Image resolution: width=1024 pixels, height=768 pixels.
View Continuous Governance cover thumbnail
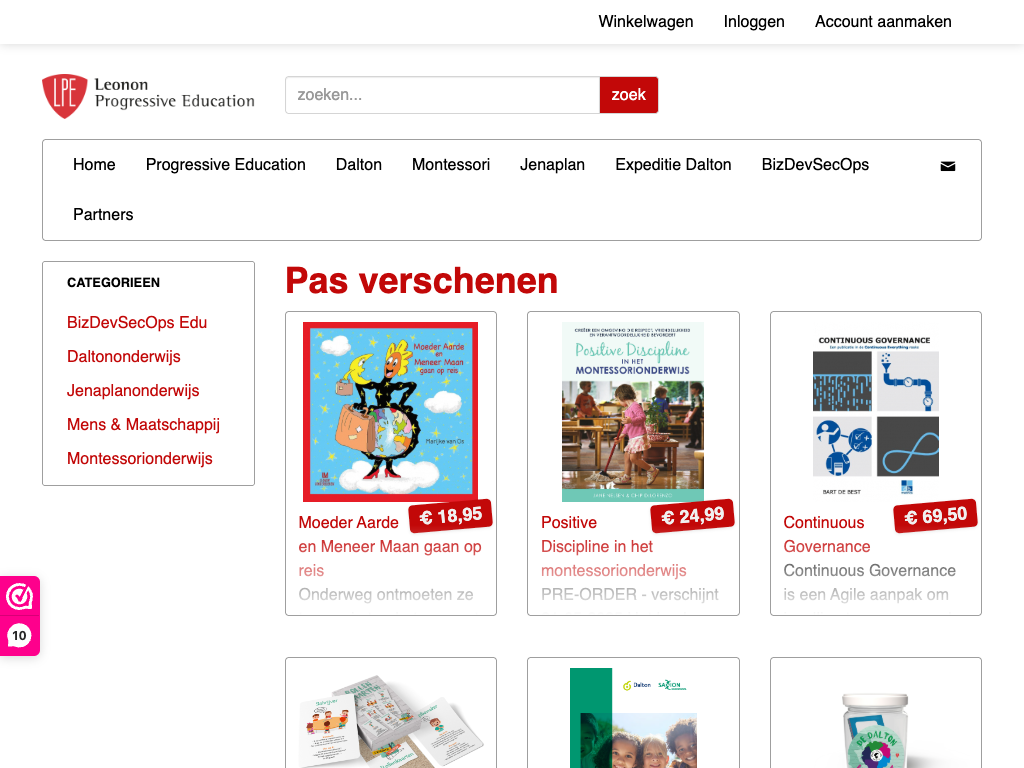click(875, 413)
